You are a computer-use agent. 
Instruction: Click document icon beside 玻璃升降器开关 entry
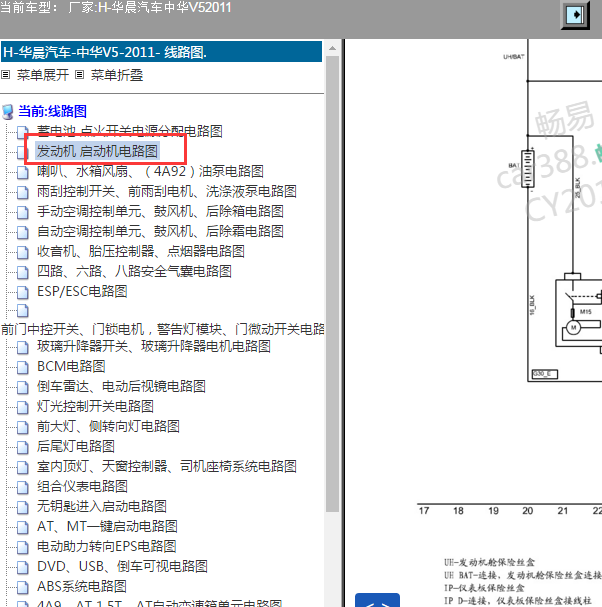tap(22, 347)
